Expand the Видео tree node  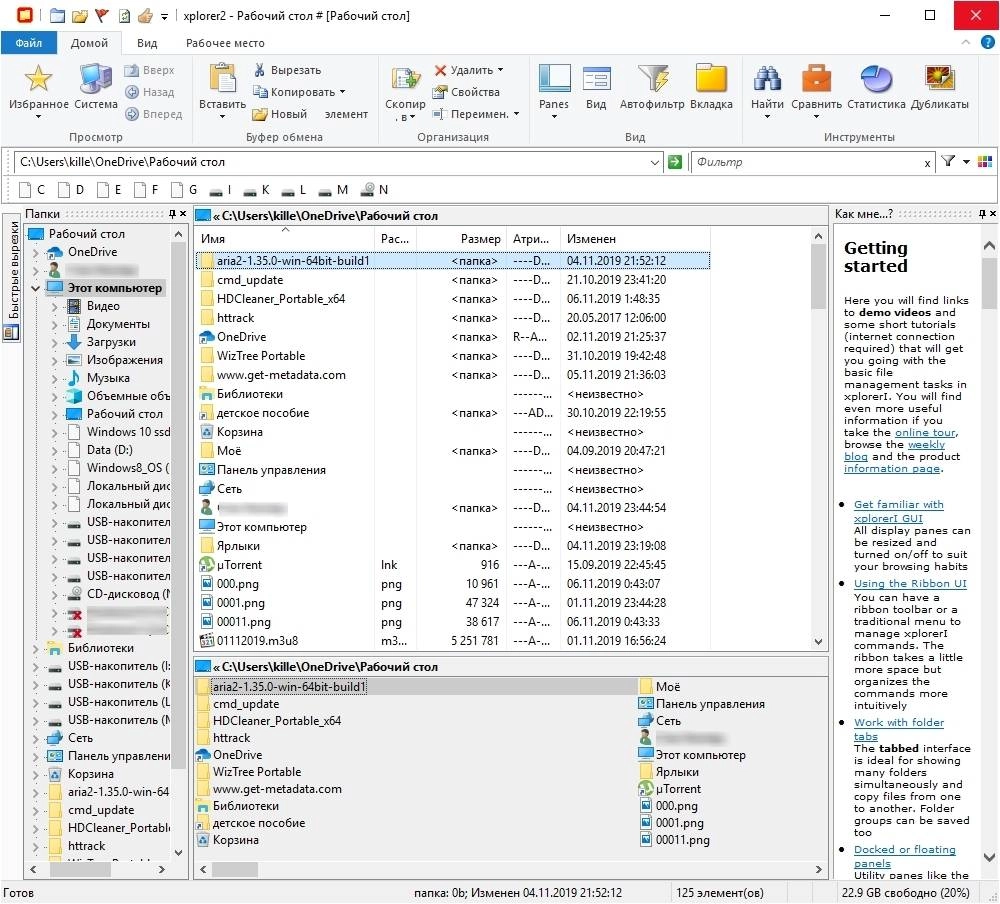tap(54, 306)
